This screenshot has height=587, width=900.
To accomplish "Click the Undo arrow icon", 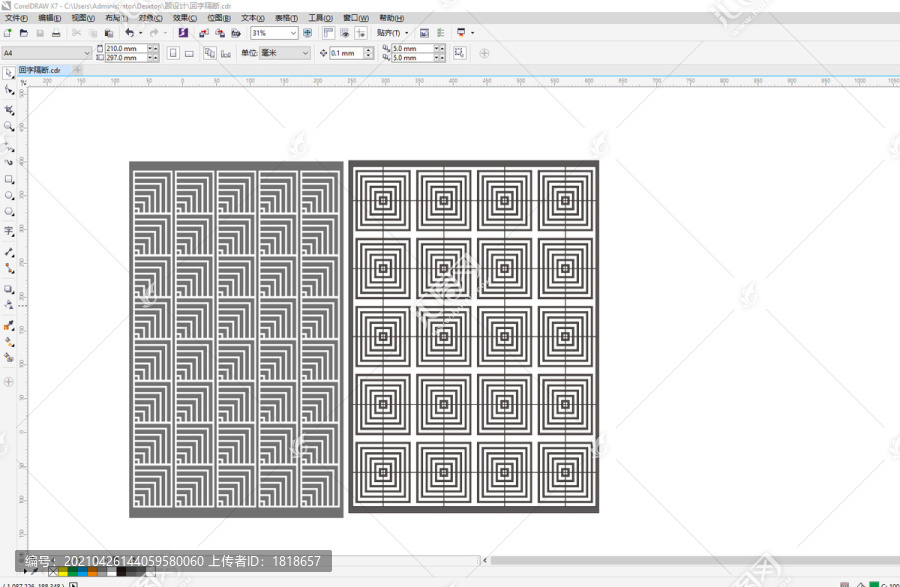I will pyautogui.click(x=130, y=33).
